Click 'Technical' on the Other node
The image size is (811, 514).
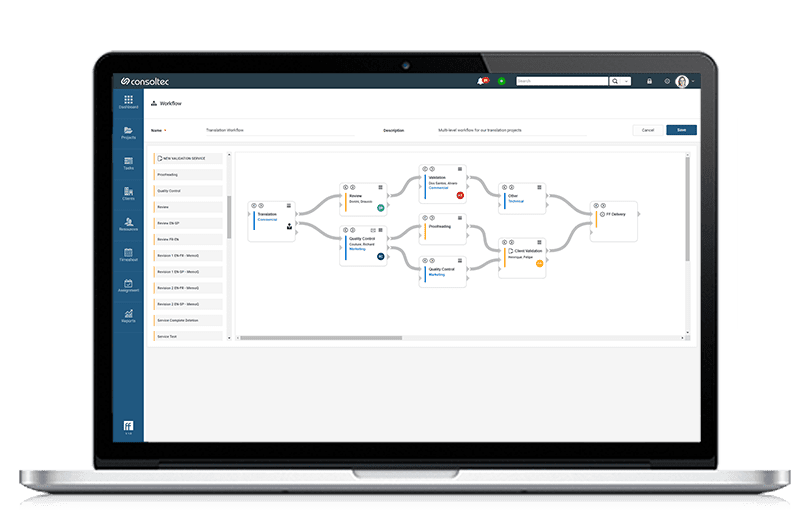pyautogui.click(x=516, y=201)
